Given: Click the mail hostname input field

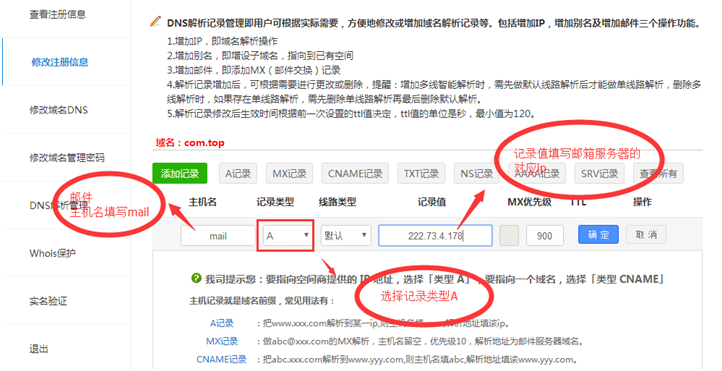Looking at the screenshot, I should click(218, 236).
